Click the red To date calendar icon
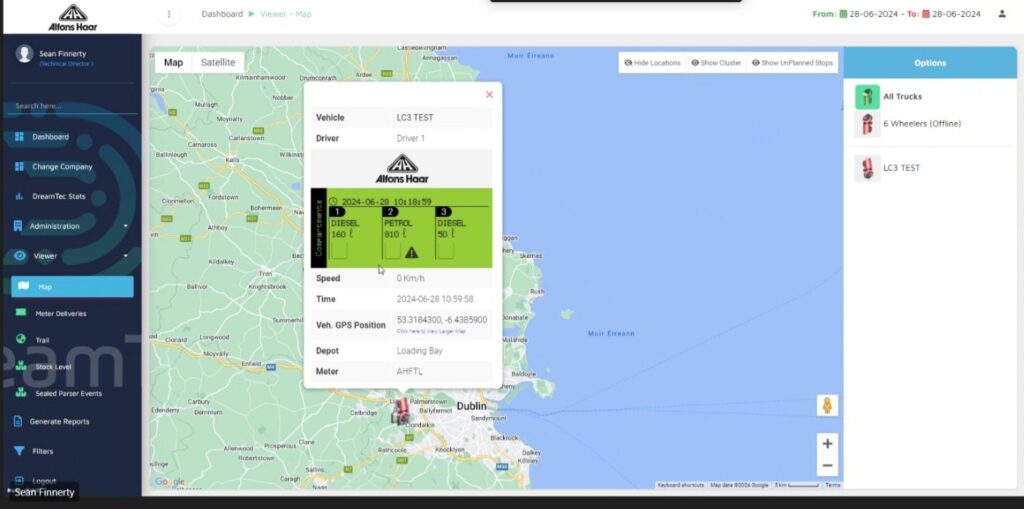This screenshot has height=509, width=1024. 925,14
